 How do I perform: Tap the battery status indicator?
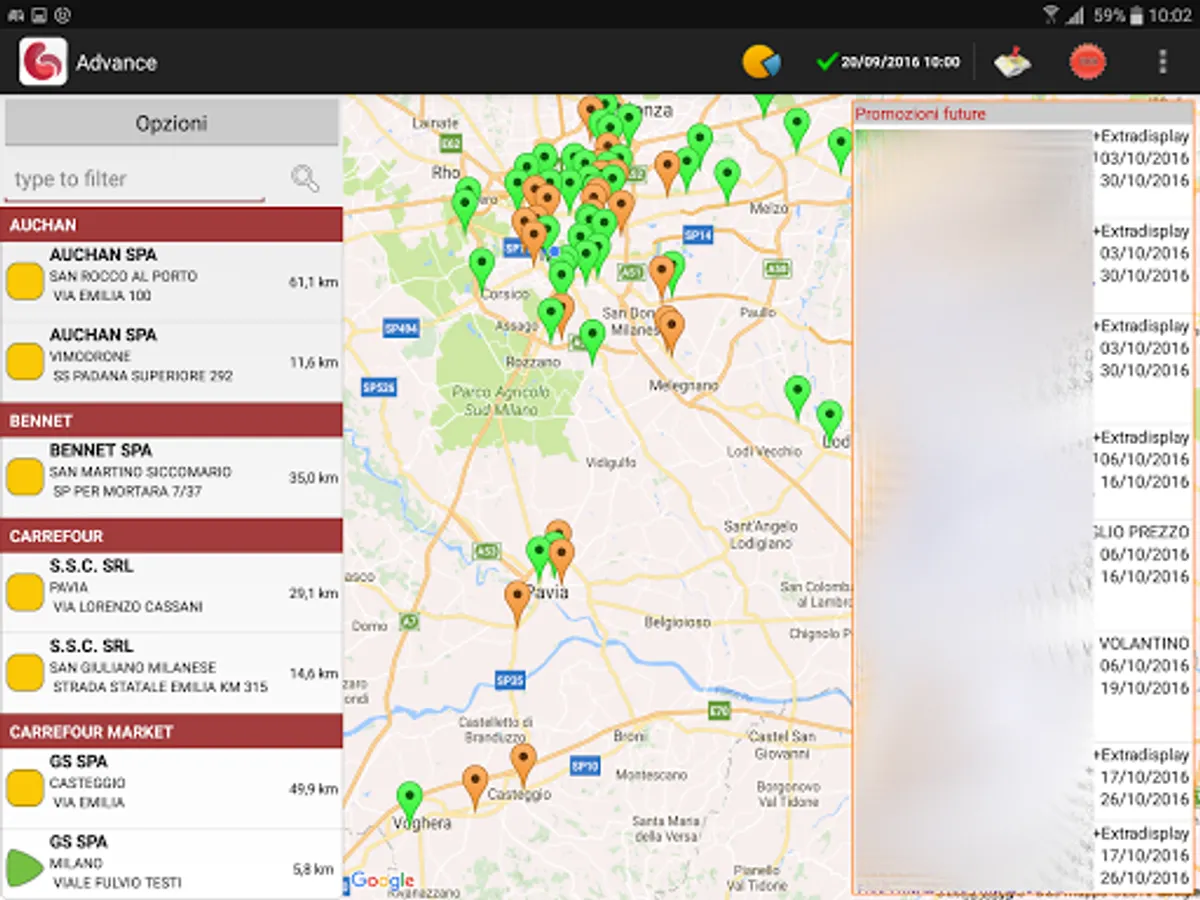click(x=1136, y=15)
